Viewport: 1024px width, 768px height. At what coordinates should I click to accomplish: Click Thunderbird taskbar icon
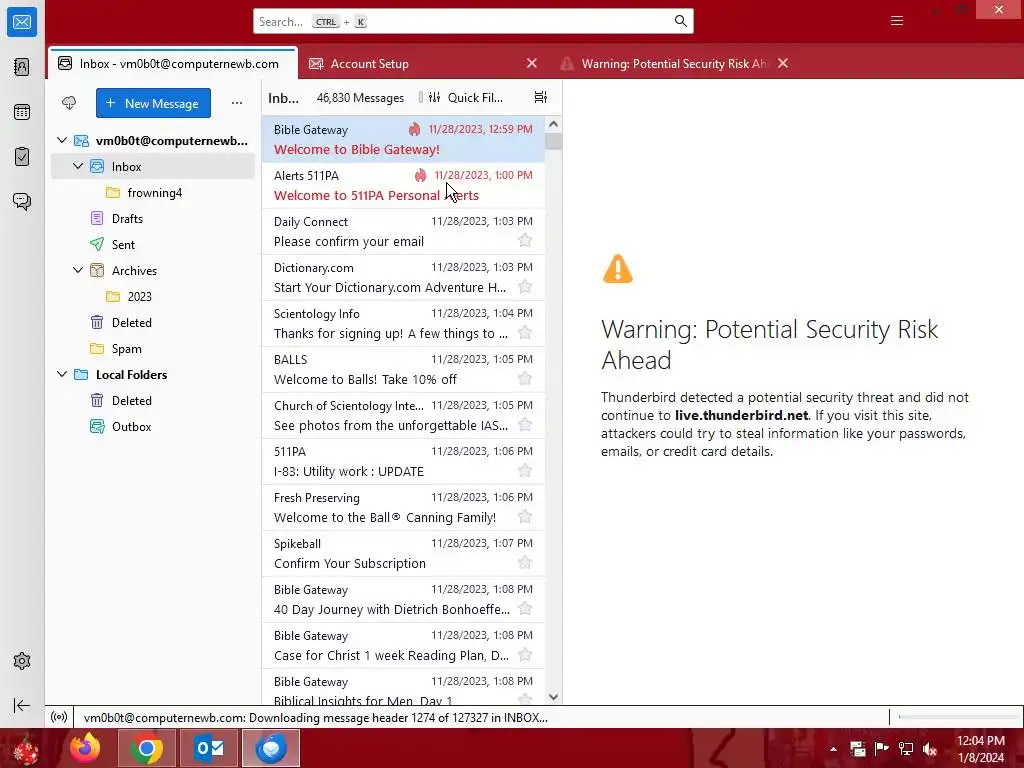coord(271,748)
